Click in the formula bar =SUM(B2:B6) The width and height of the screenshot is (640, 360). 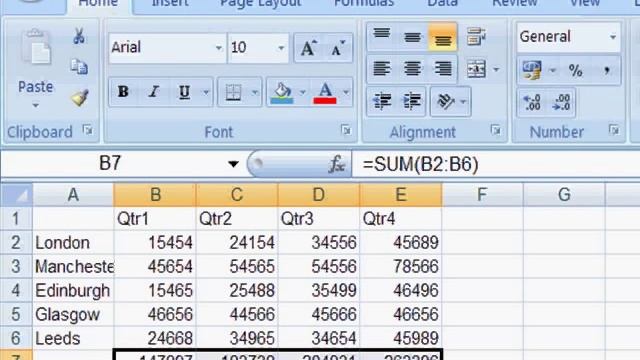[496, 164]
